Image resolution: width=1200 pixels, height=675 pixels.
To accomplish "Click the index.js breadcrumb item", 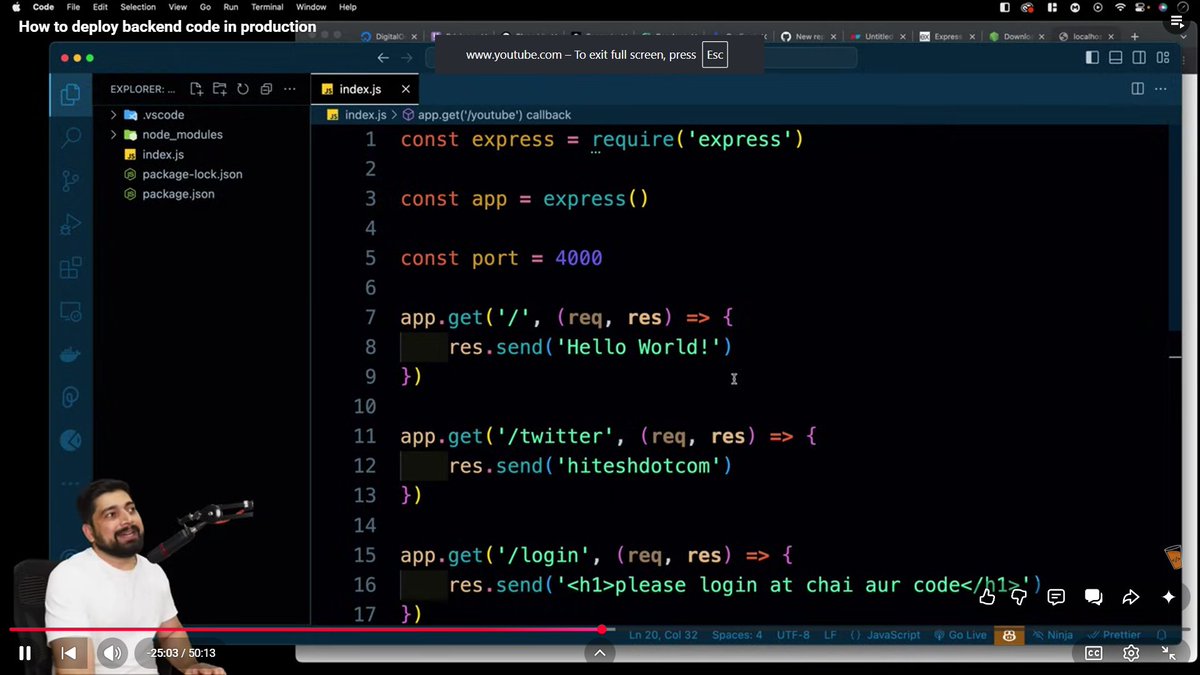I will [357, 115].
